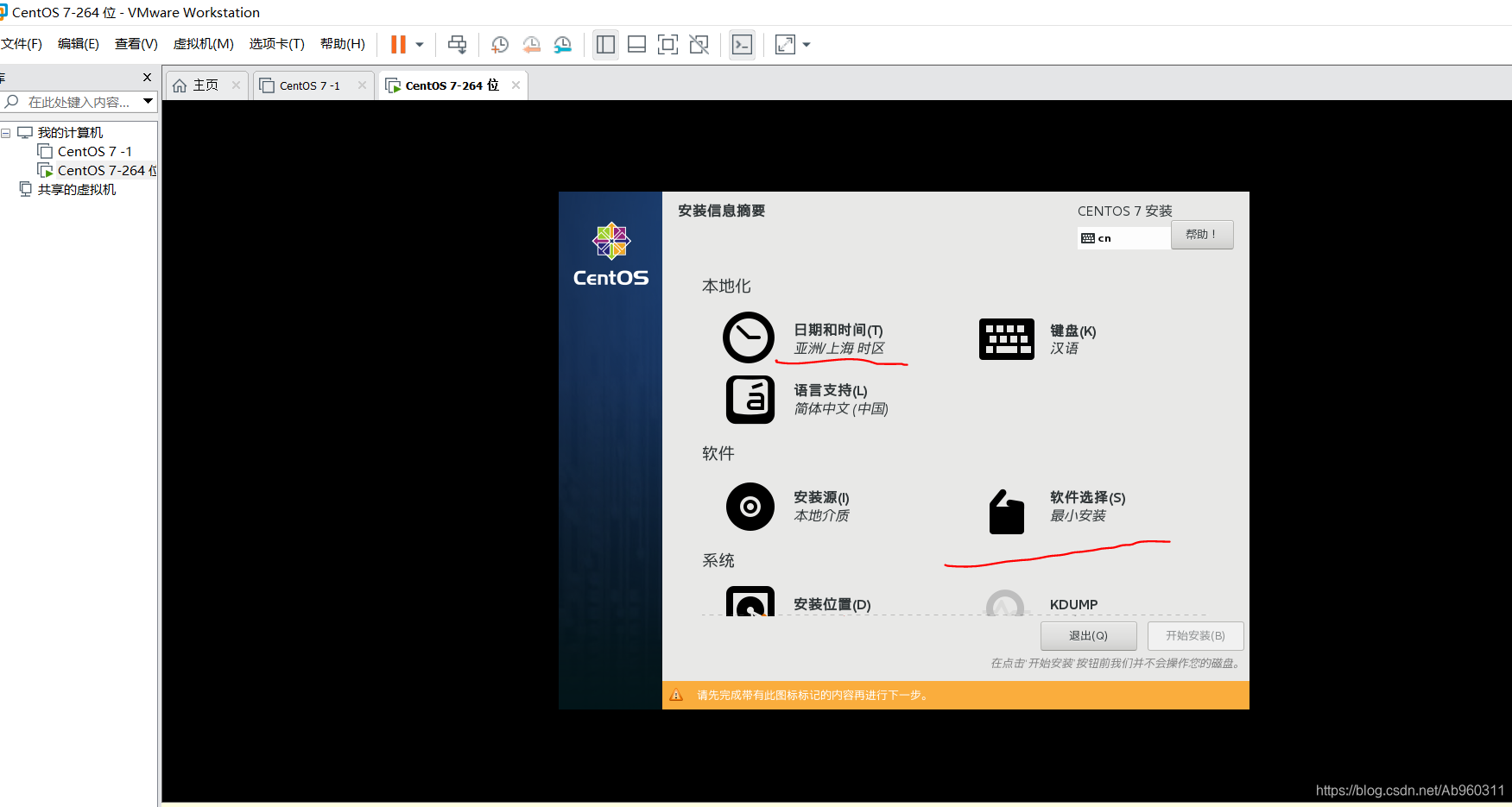
Task: Open 软件选择 package icon
Action: [1007, 512]
